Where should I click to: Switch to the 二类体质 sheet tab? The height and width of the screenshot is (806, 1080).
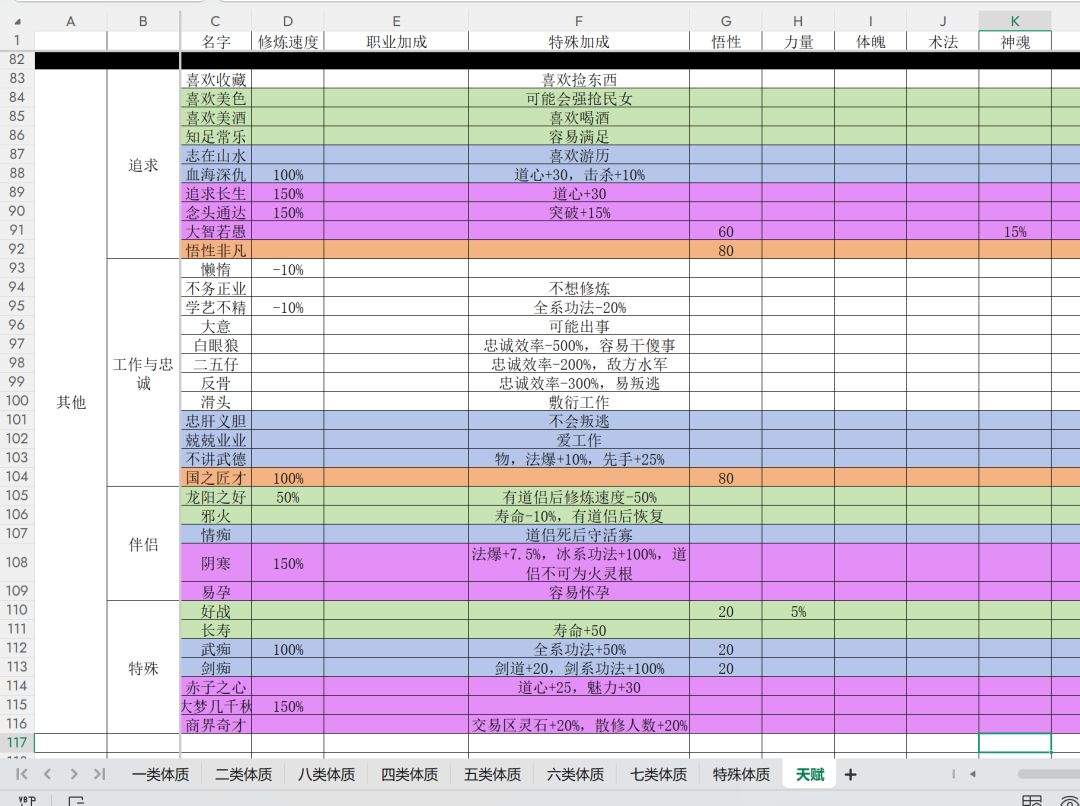(x=243, y=774)
